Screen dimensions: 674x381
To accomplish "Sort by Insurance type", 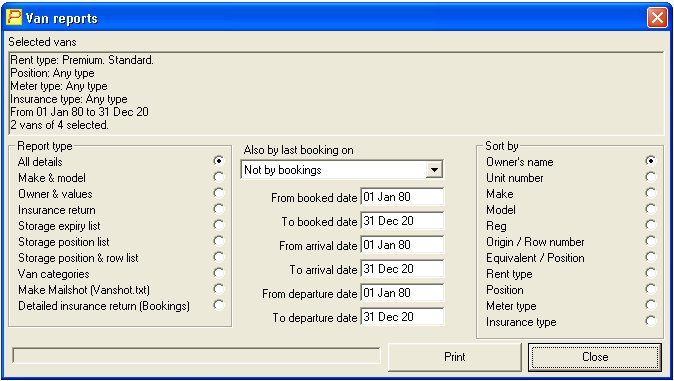I will (651, 321).
